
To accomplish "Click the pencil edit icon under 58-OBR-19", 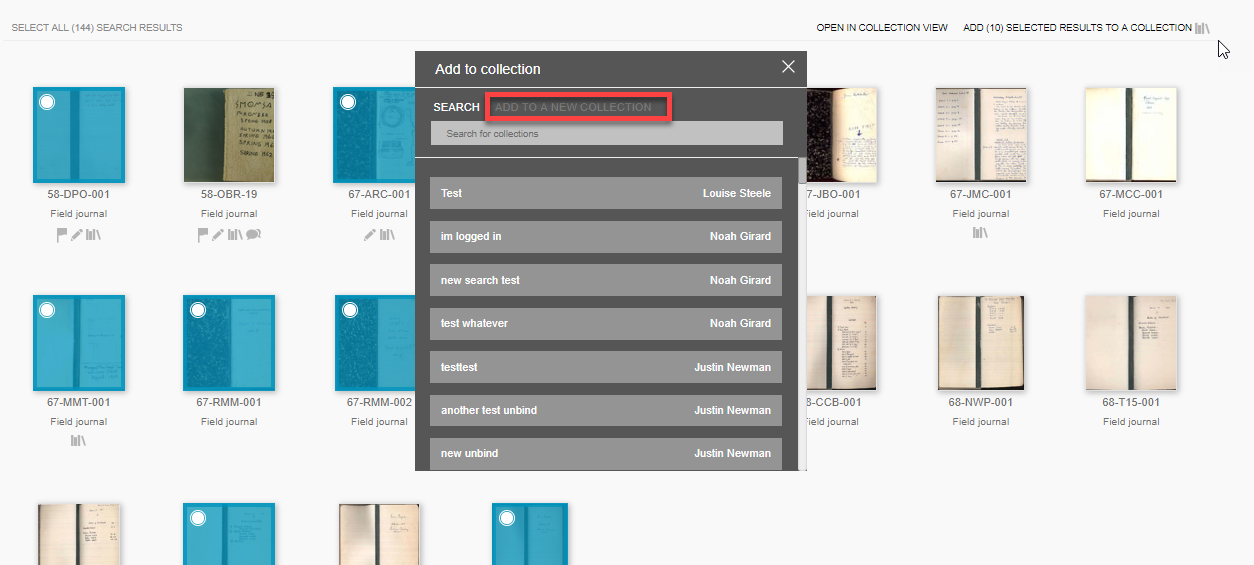I will (x=219, y=235).
